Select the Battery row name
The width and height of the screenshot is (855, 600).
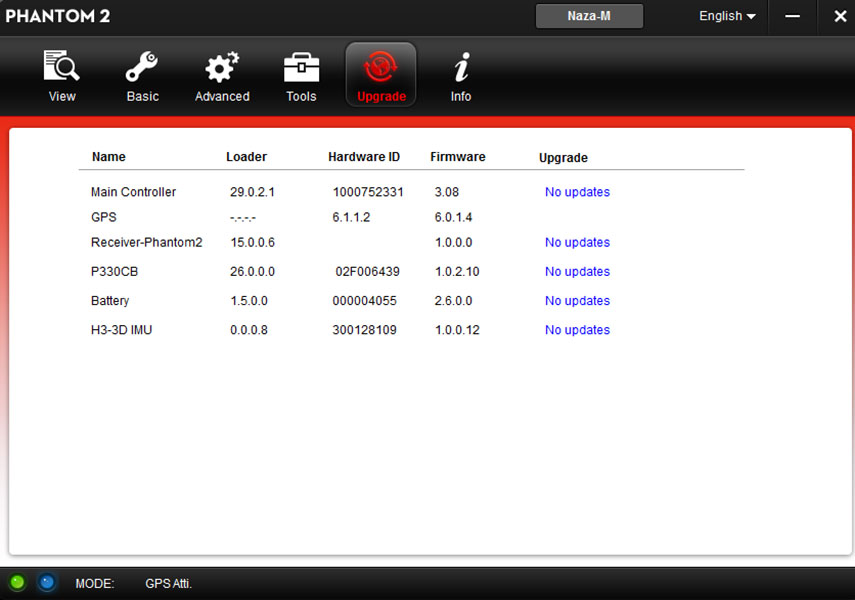point(110,301)
